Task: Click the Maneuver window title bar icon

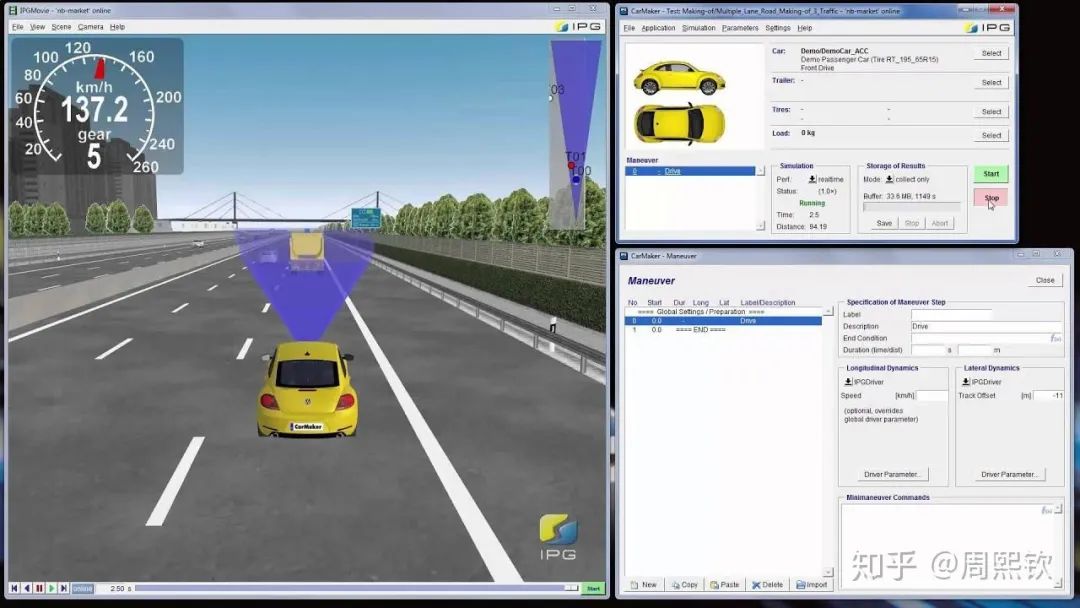Action: pyautogui.click(x=623, y=255)
